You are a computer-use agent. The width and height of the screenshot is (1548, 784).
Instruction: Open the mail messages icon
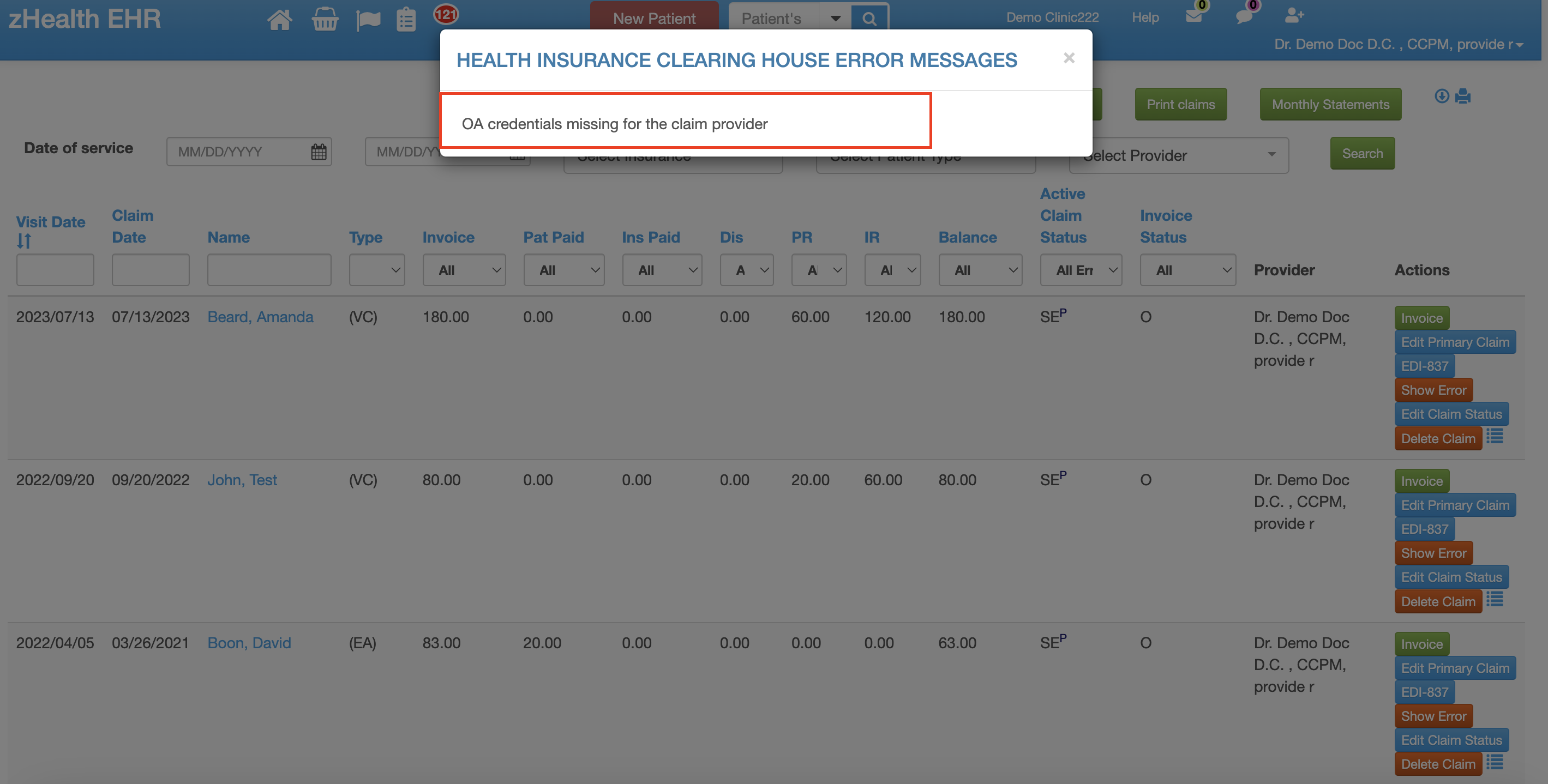click(x=1193, y=16)
